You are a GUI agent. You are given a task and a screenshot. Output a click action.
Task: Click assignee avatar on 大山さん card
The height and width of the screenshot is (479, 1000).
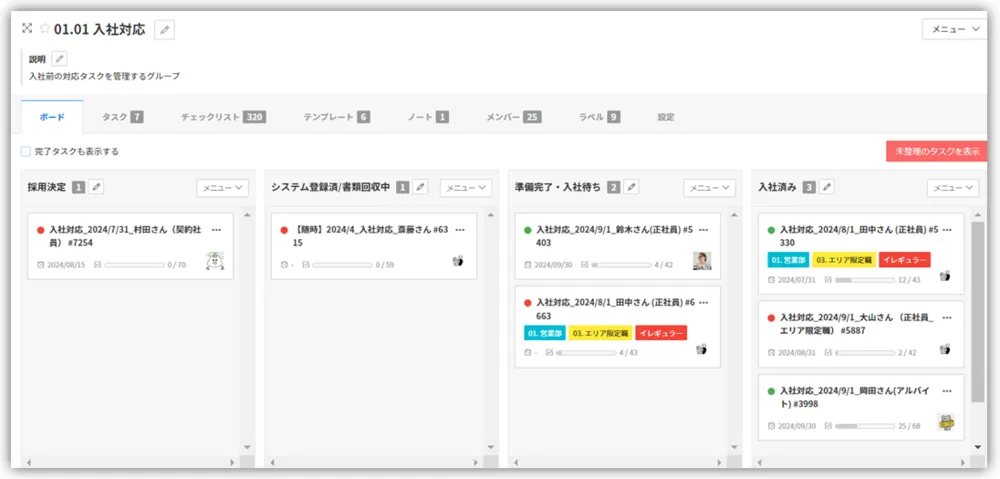click(945, 349)
